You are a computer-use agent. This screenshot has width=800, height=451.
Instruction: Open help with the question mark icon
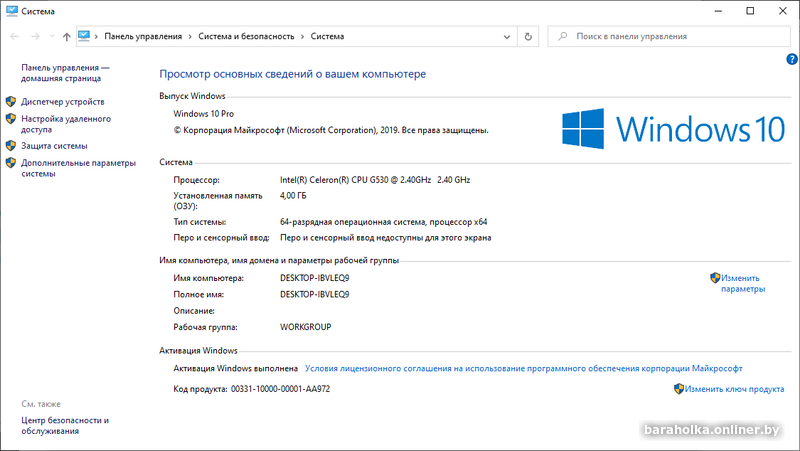tap(792, 59)
